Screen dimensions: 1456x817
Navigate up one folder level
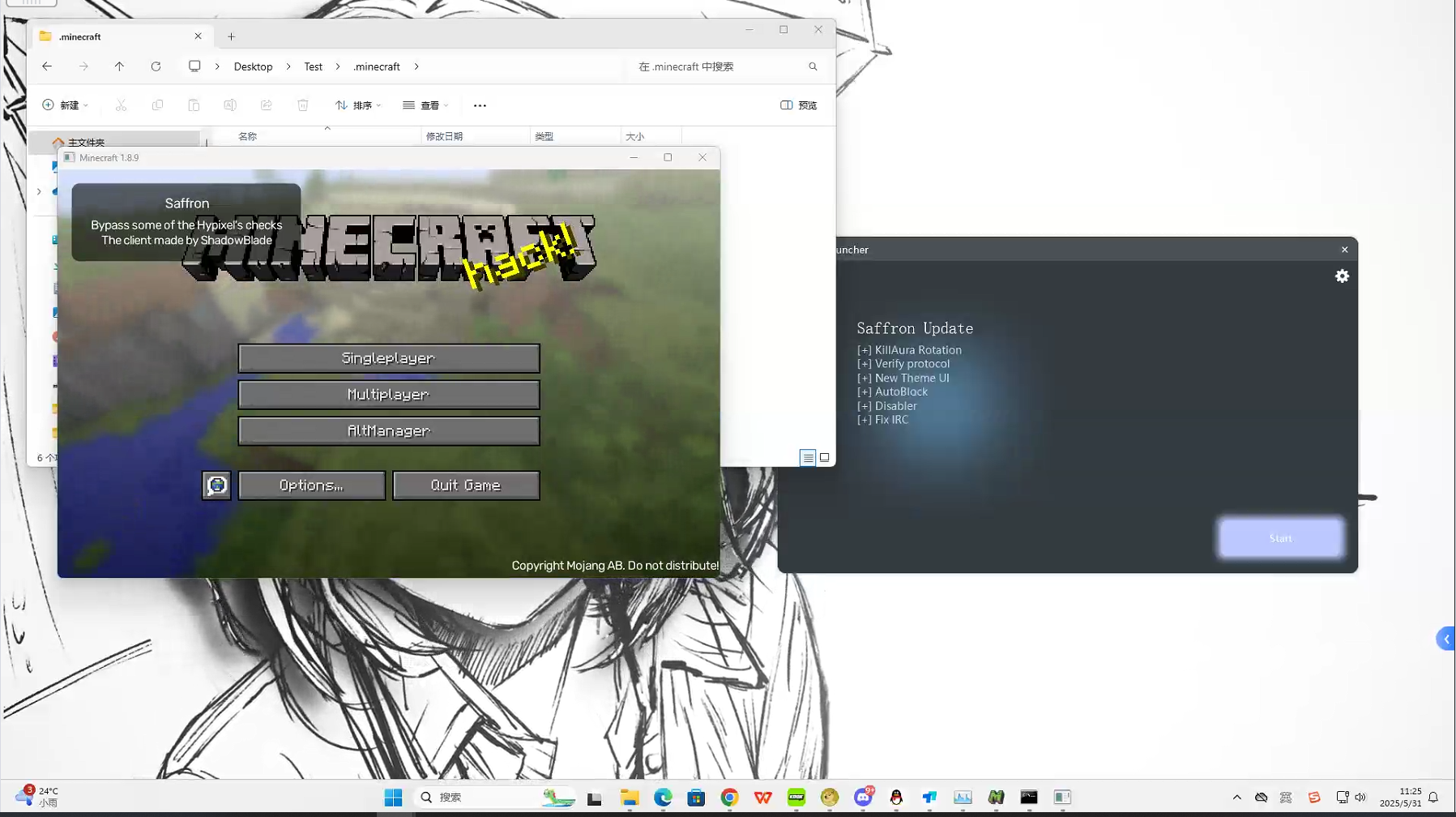coord(119,66)
